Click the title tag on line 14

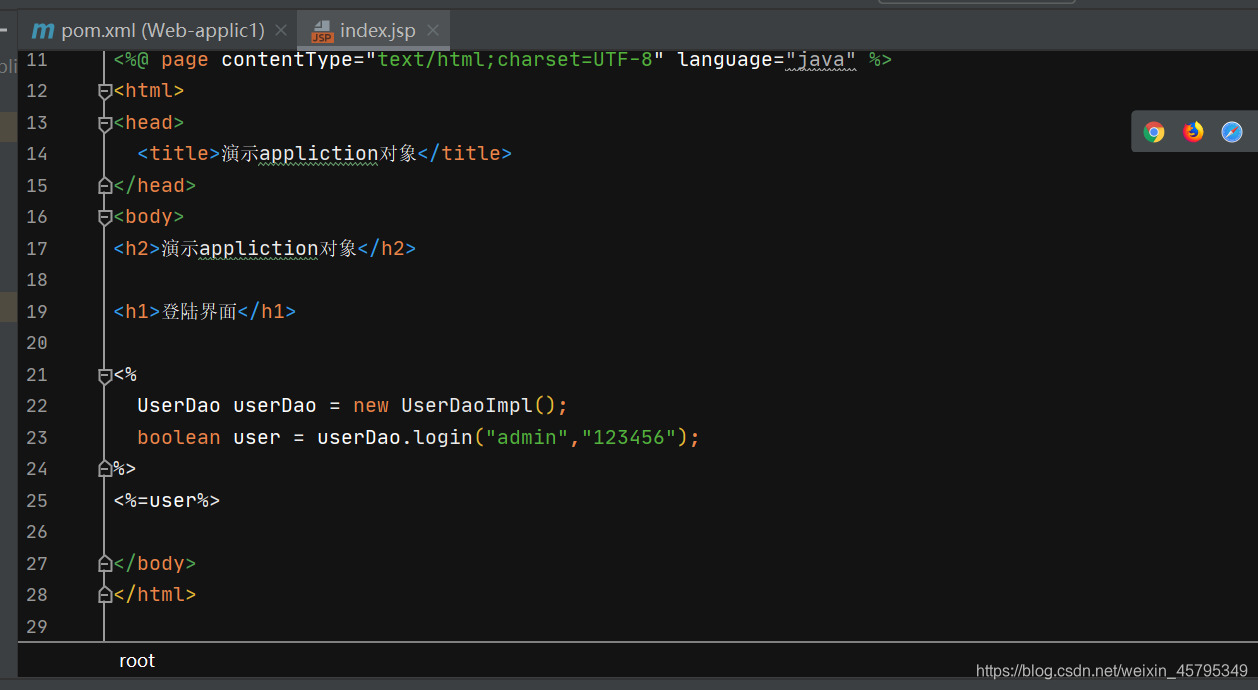click(179, 154)
